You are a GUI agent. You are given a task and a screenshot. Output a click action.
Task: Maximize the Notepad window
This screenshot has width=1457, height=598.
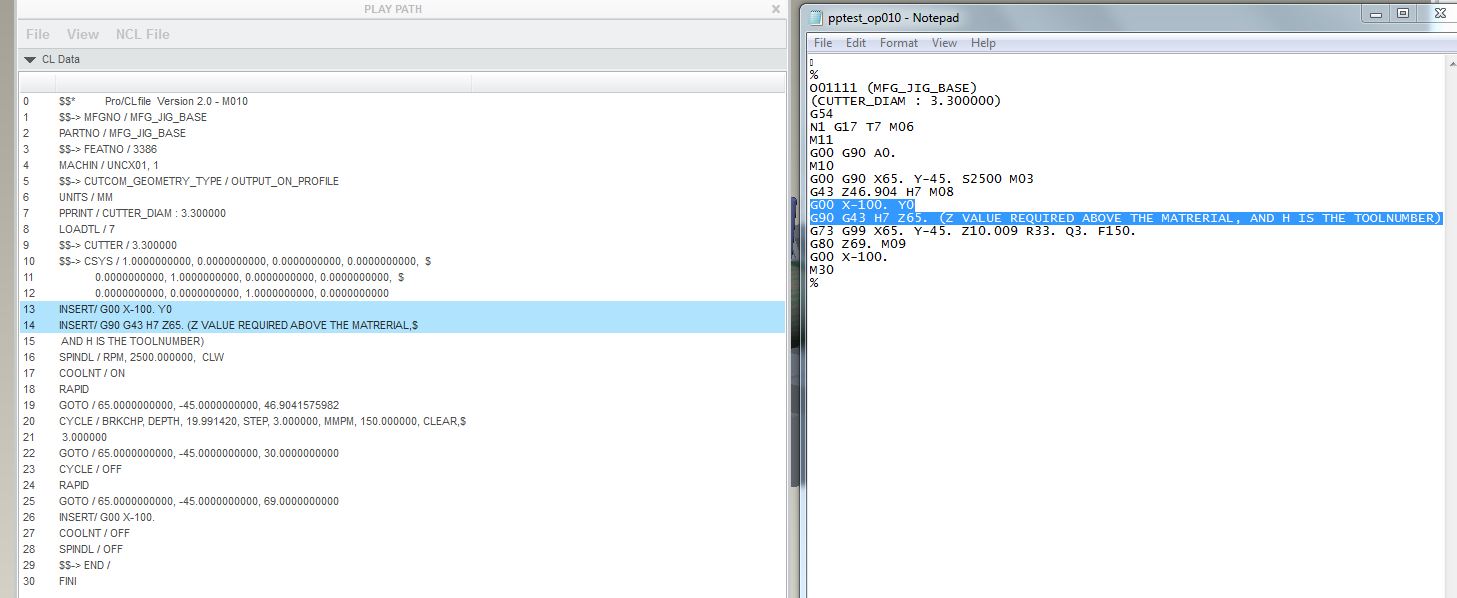click(1403, 14)
